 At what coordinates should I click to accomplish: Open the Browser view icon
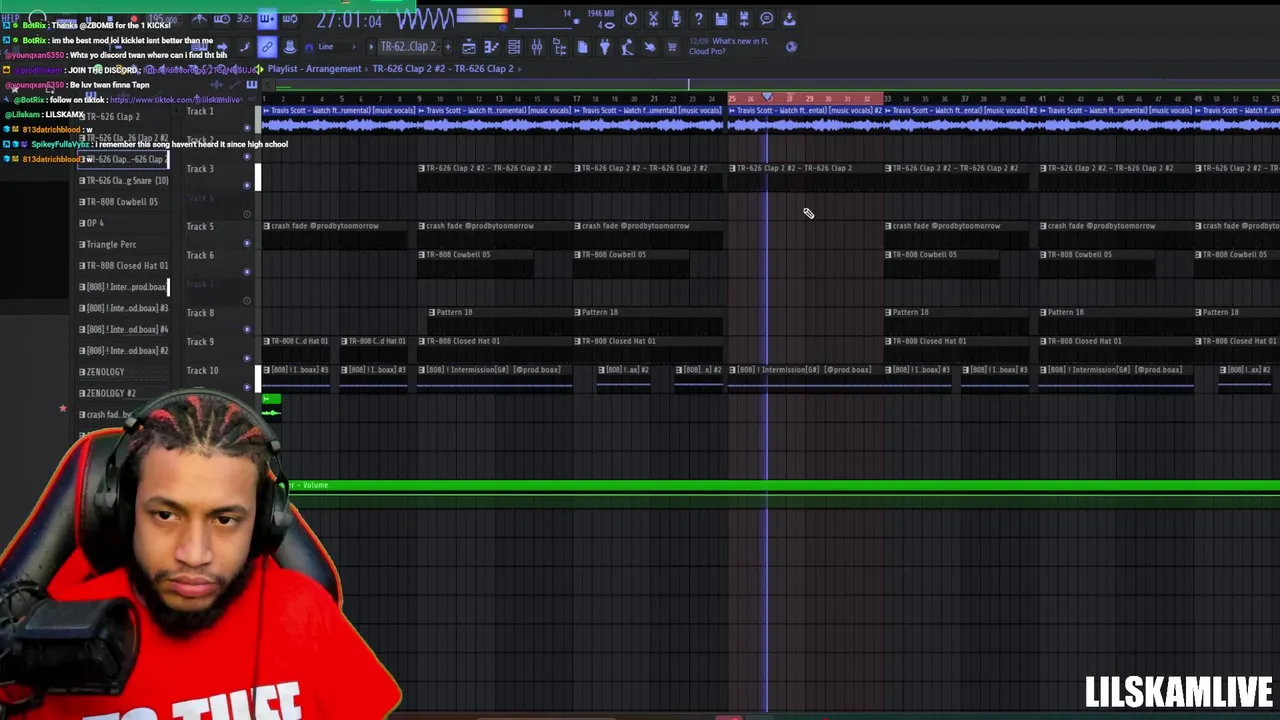(560, 47)
